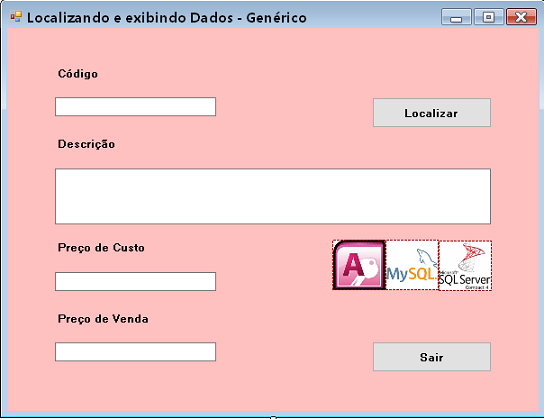Click the Preço de Custo label
Image resolution: width=544 pixels, height=419 pixels.
(x=101, y=248)
